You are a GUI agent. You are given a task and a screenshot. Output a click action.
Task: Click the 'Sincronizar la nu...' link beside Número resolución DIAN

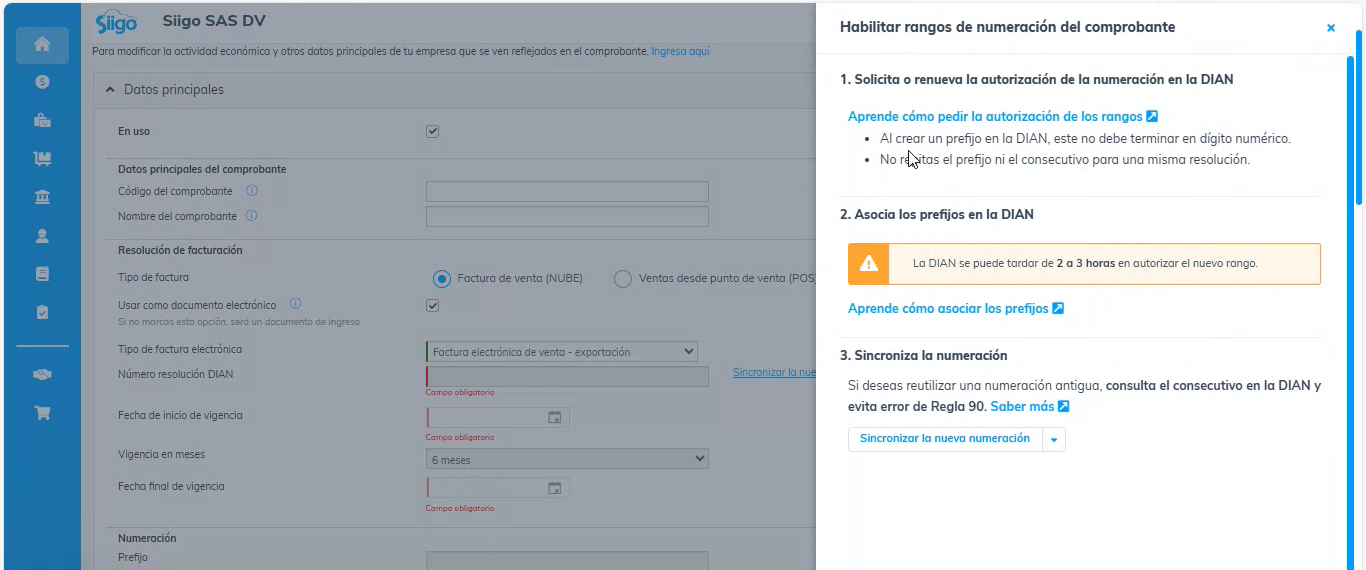click(774, 373)
